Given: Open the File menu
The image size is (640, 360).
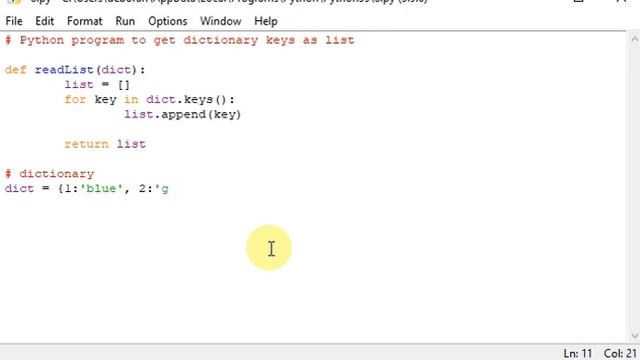Looking at the screenshot, I should click(14, 21).
